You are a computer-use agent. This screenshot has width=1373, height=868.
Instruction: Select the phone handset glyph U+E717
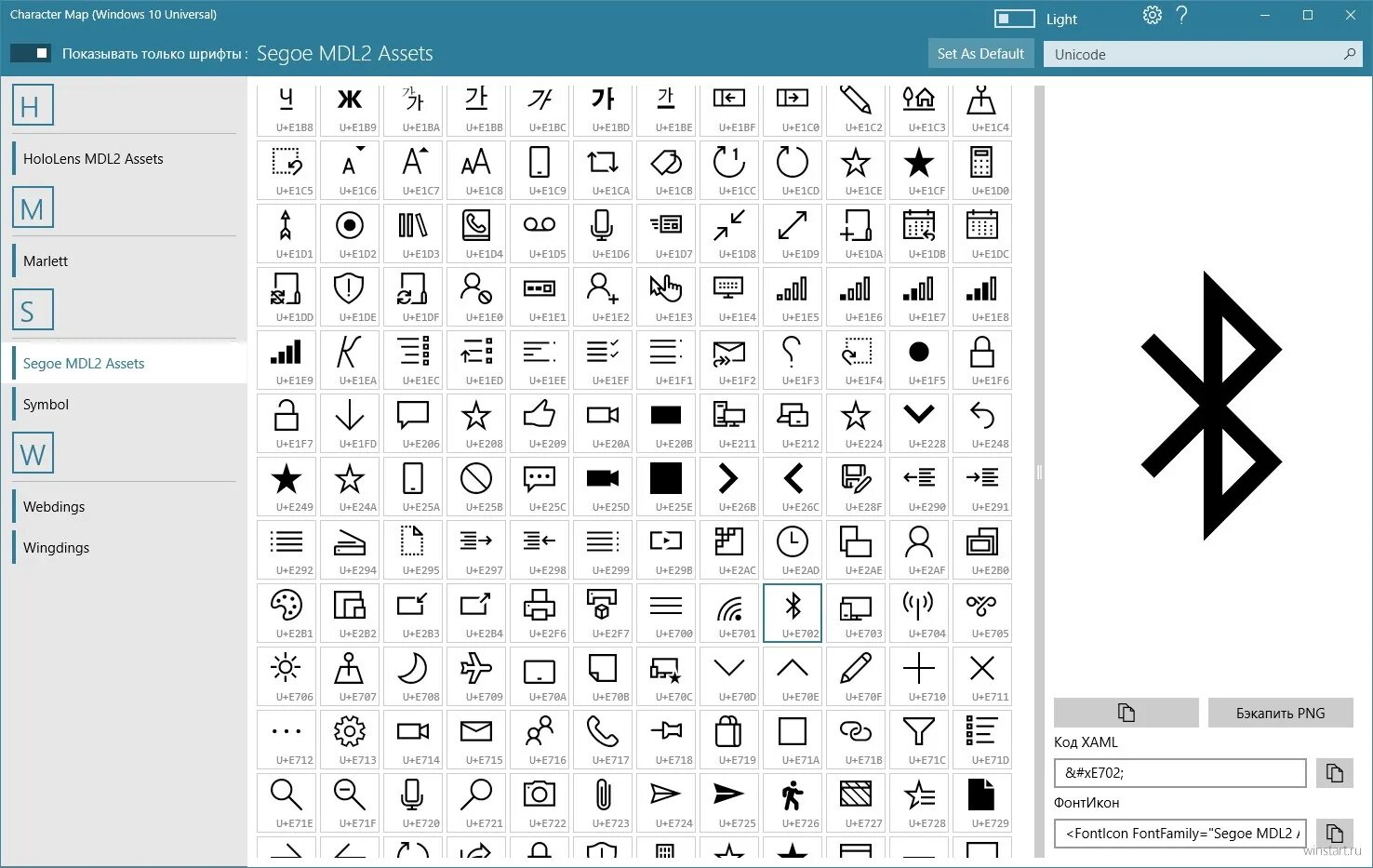(x=603, y=740)
